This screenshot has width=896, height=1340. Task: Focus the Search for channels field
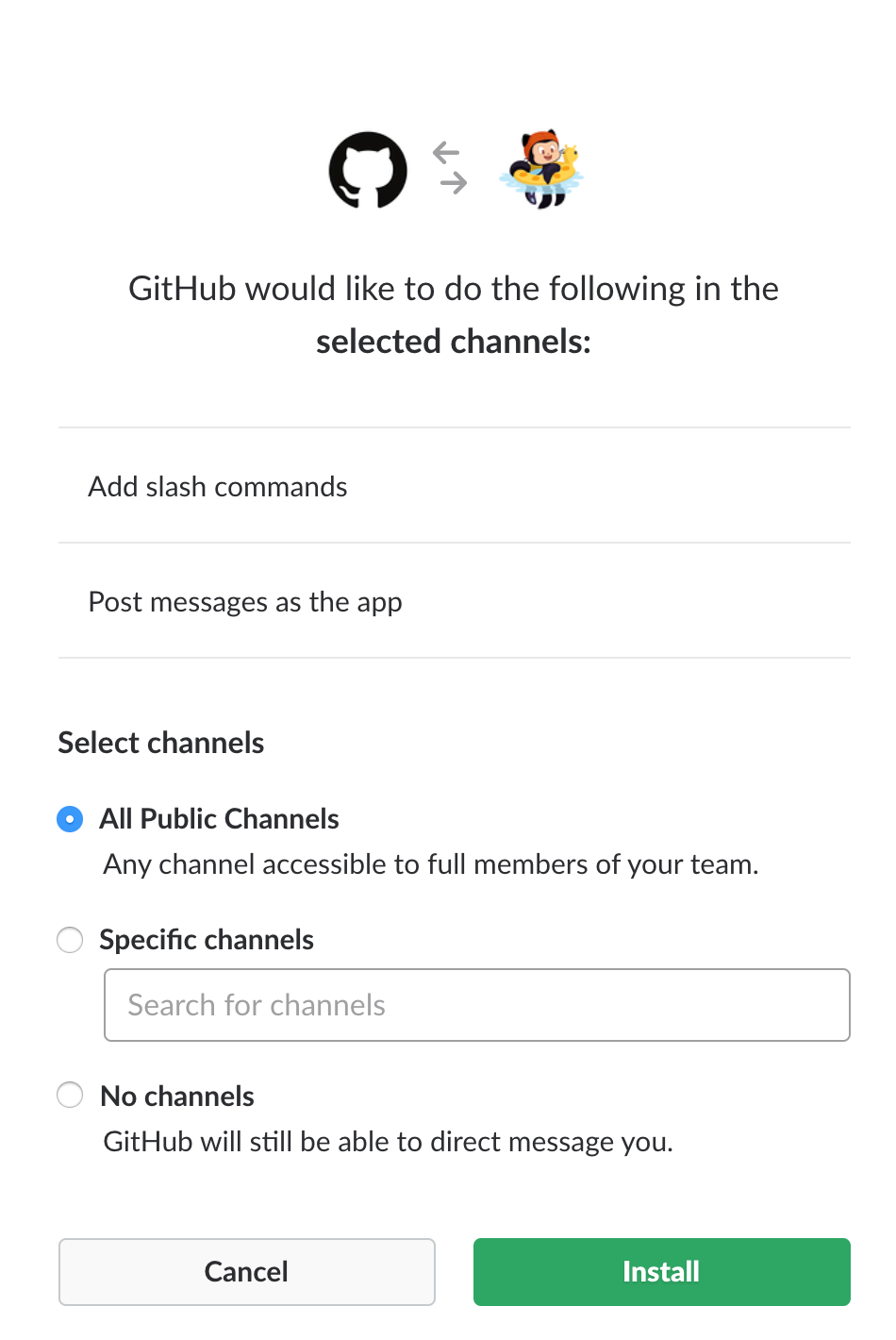(x=477, y=1005)
